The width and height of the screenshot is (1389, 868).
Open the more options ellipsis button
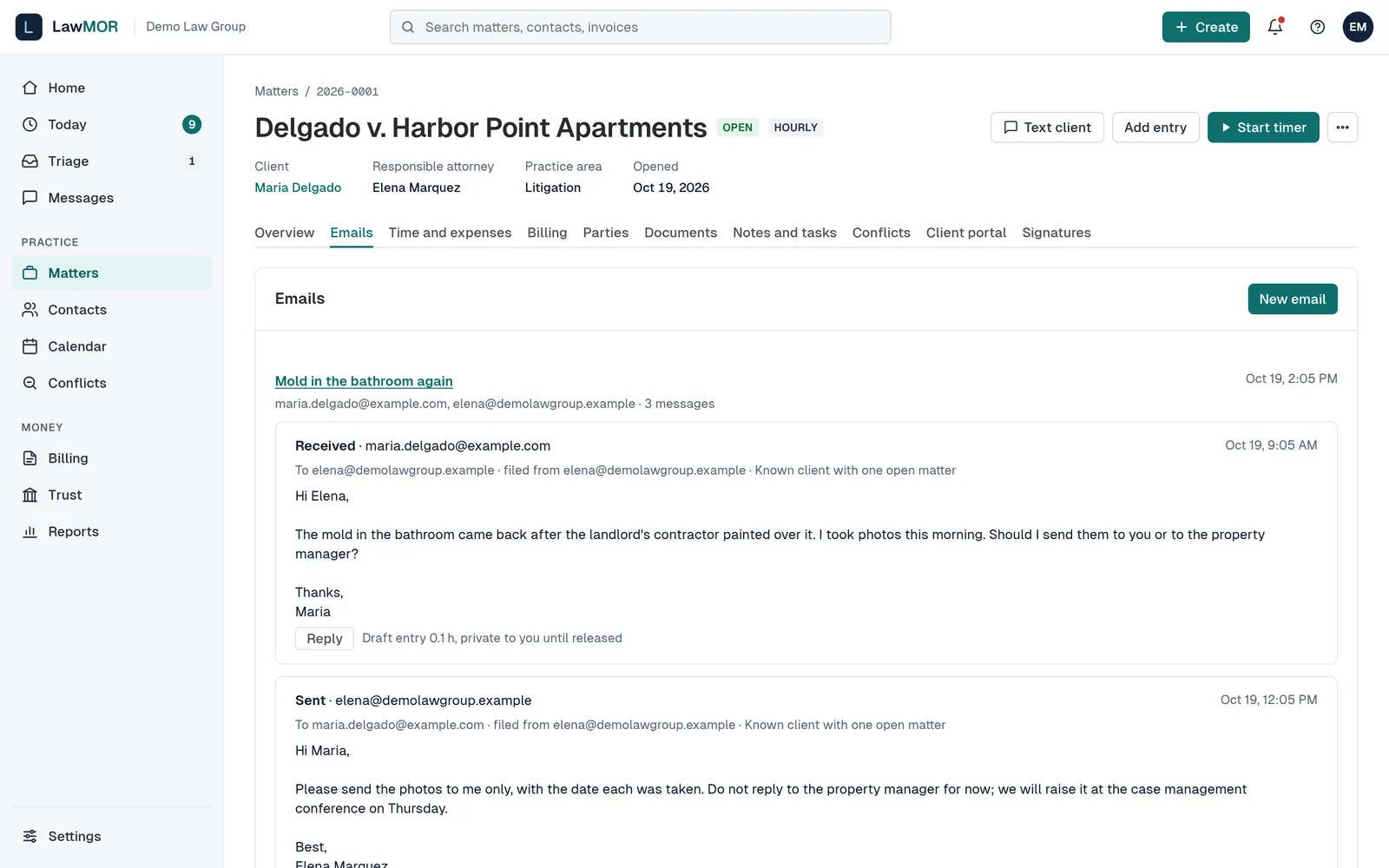click(1342, 128)
